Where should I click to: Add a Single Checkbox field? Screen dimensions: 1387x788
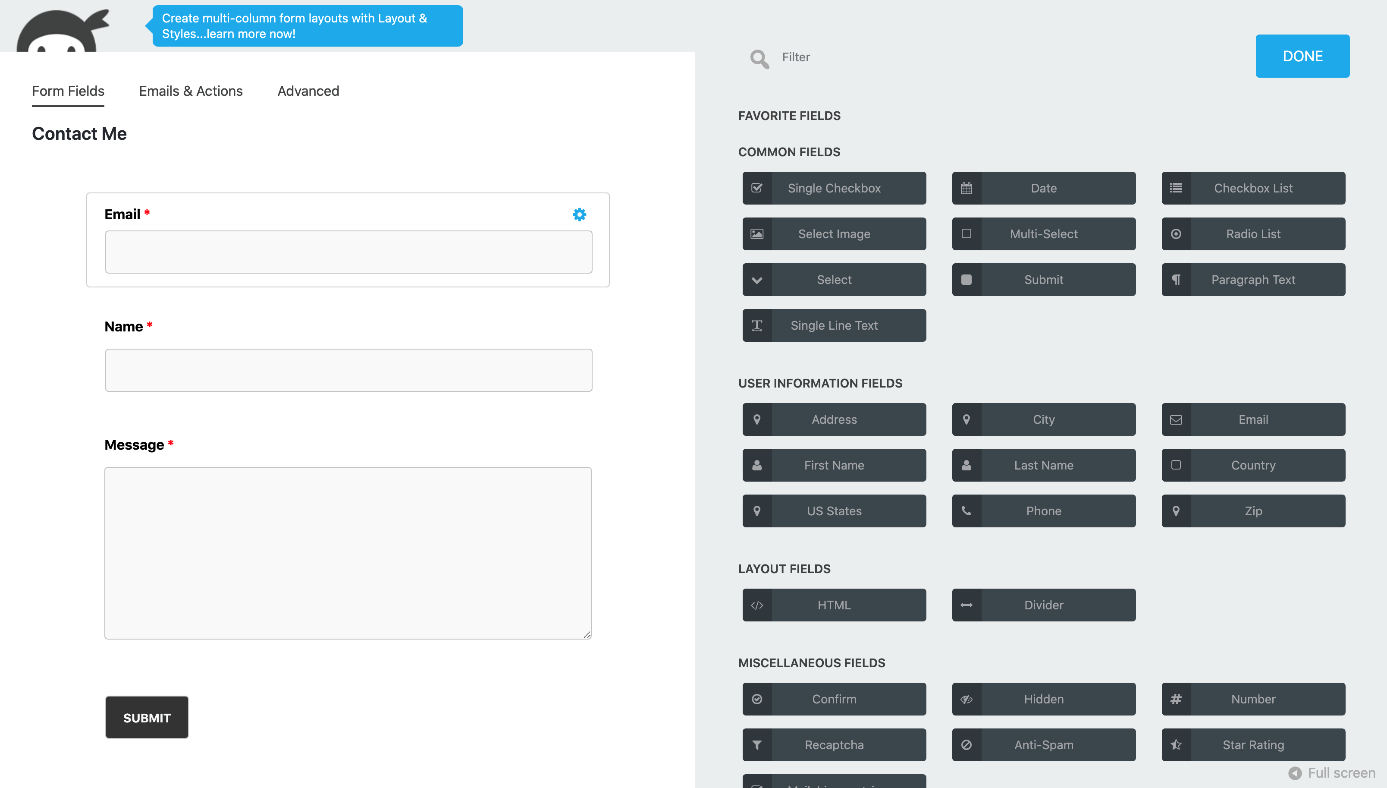point(834,188)
